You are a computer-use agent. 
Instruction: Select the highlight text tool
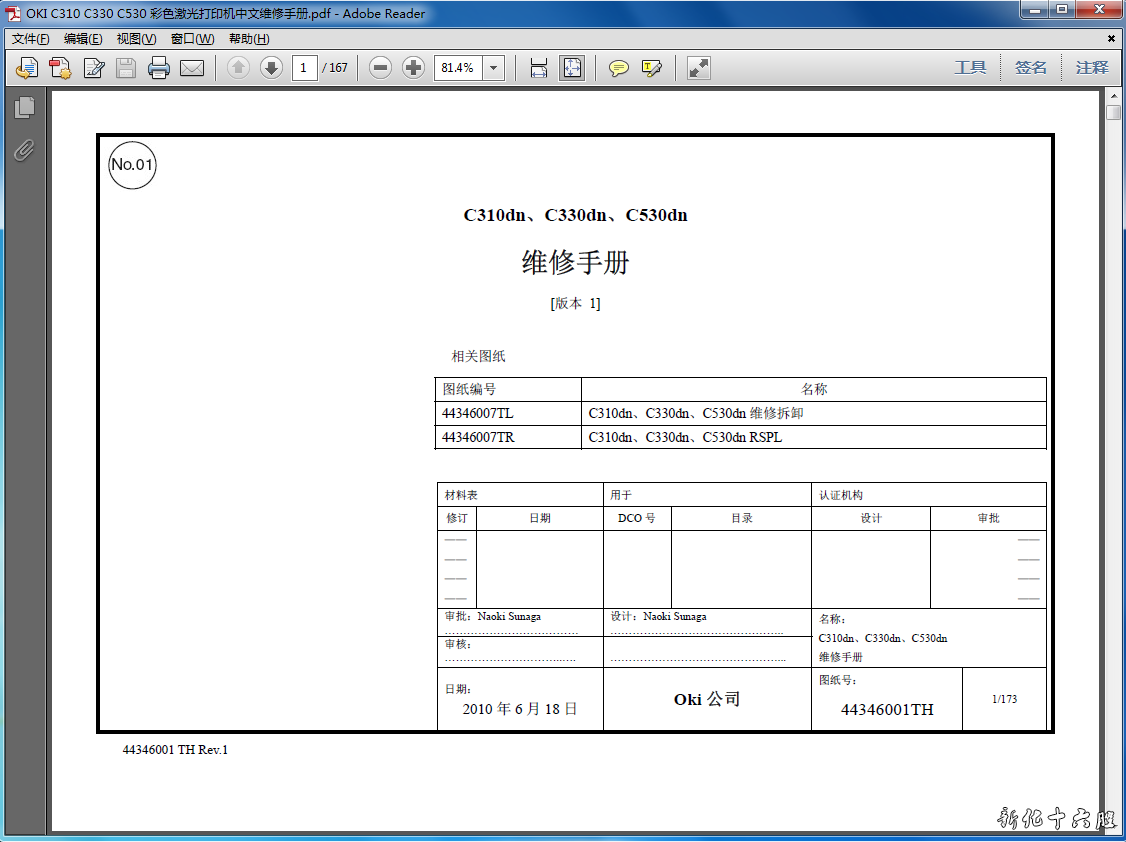point(652,68)
